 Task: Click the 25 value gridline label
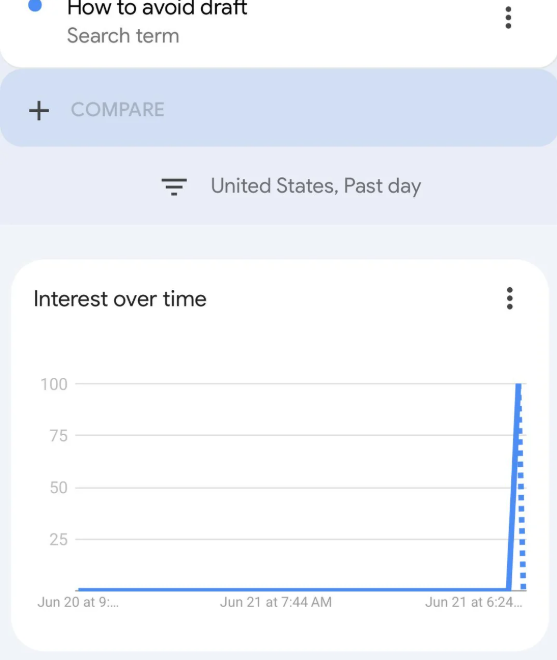[59, 540]
